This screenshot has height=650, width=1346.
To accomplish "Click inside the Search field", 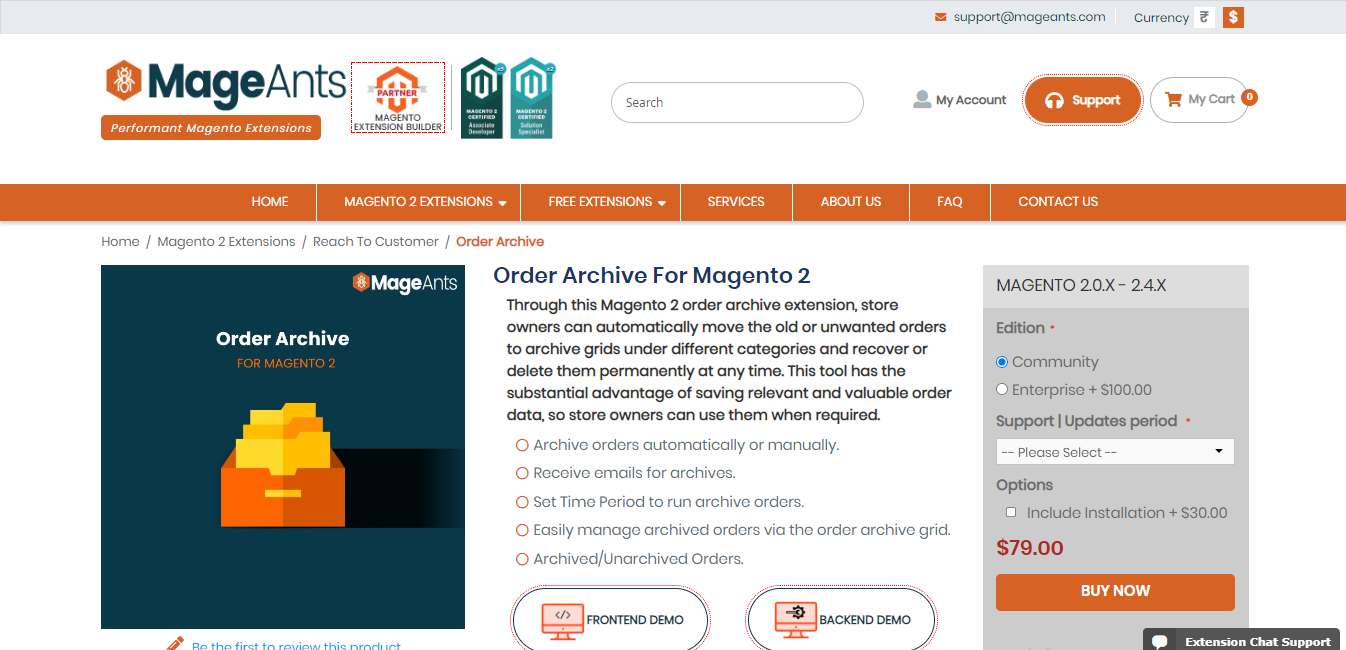I will pos(736,102).
